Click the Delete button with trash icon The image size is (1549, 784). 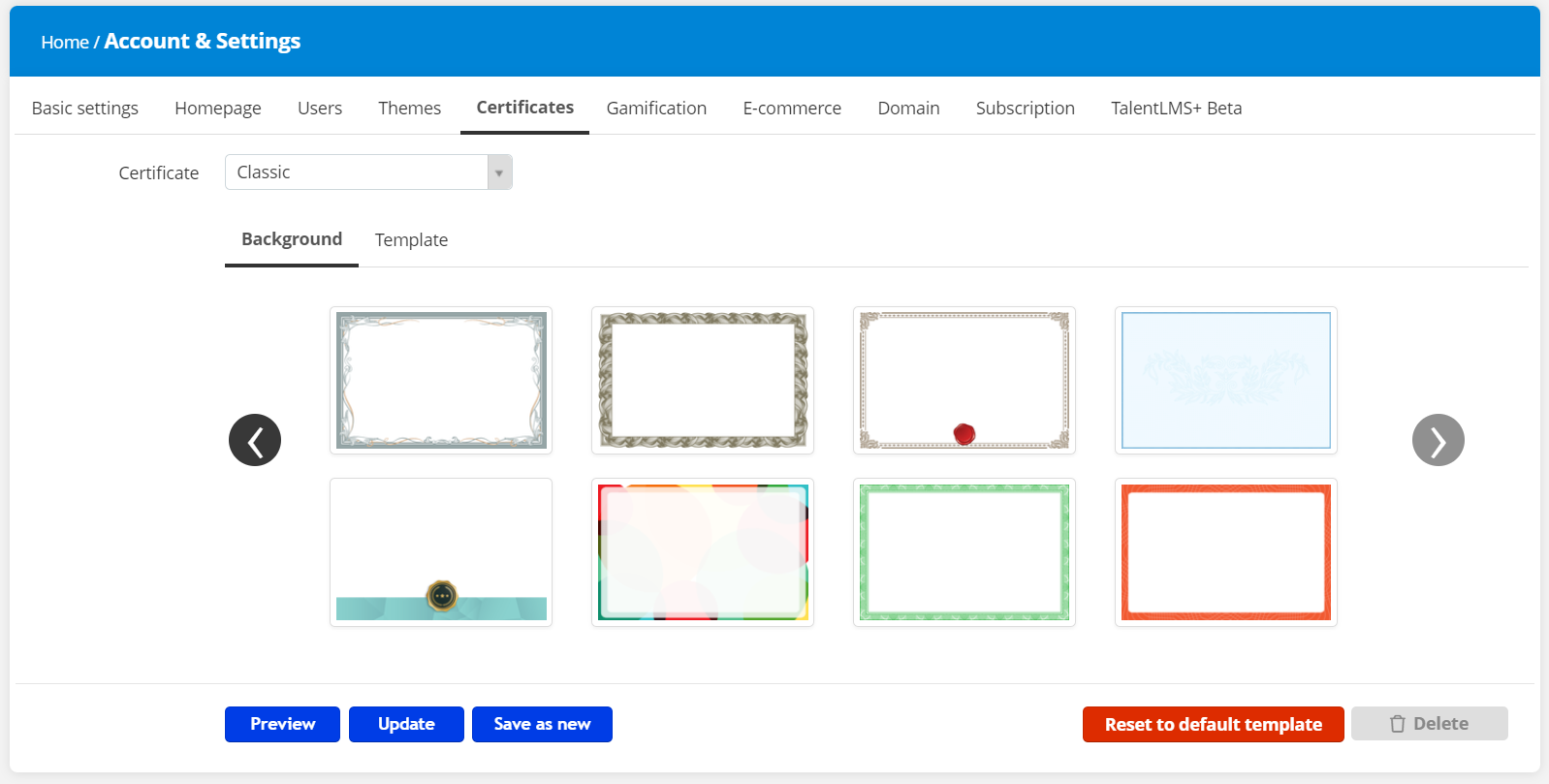pos(1429,724)
